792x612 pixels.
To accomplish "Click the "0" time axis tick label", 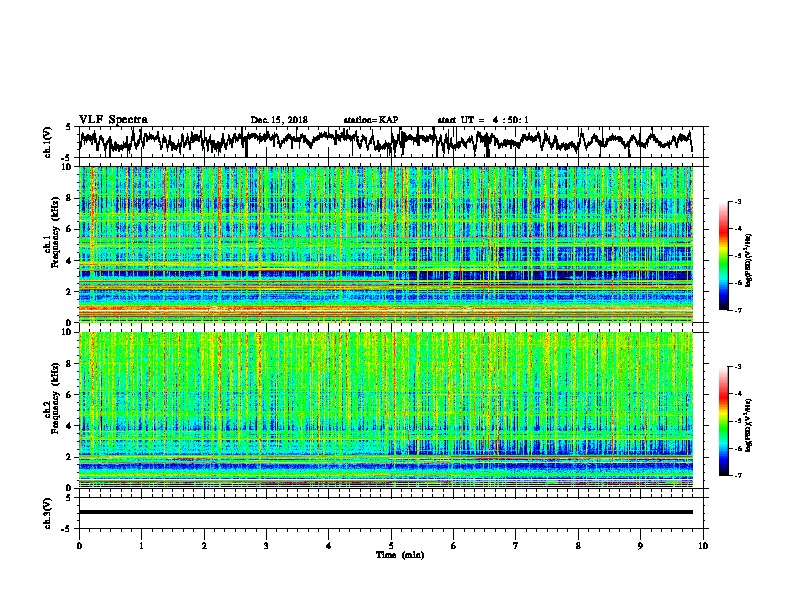I will [79, 545].
